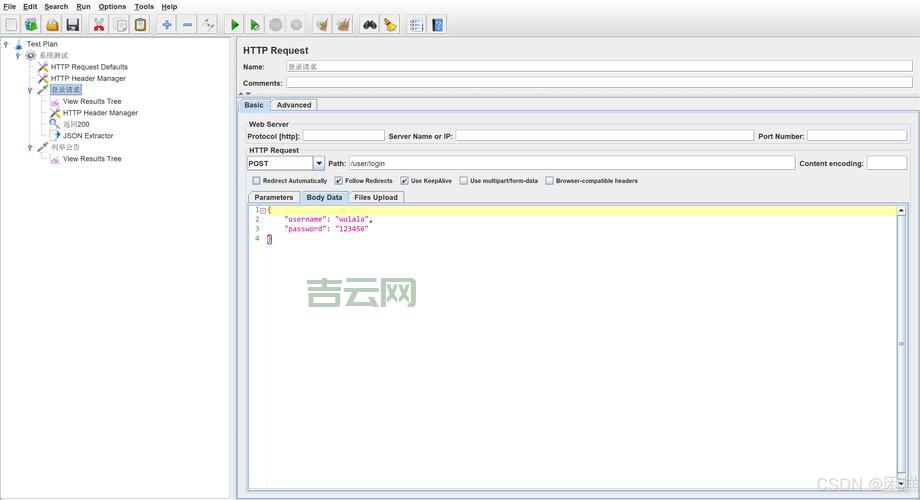
Task: Click the Cut scissors icon in toolbar
Action: coord(99,25)
